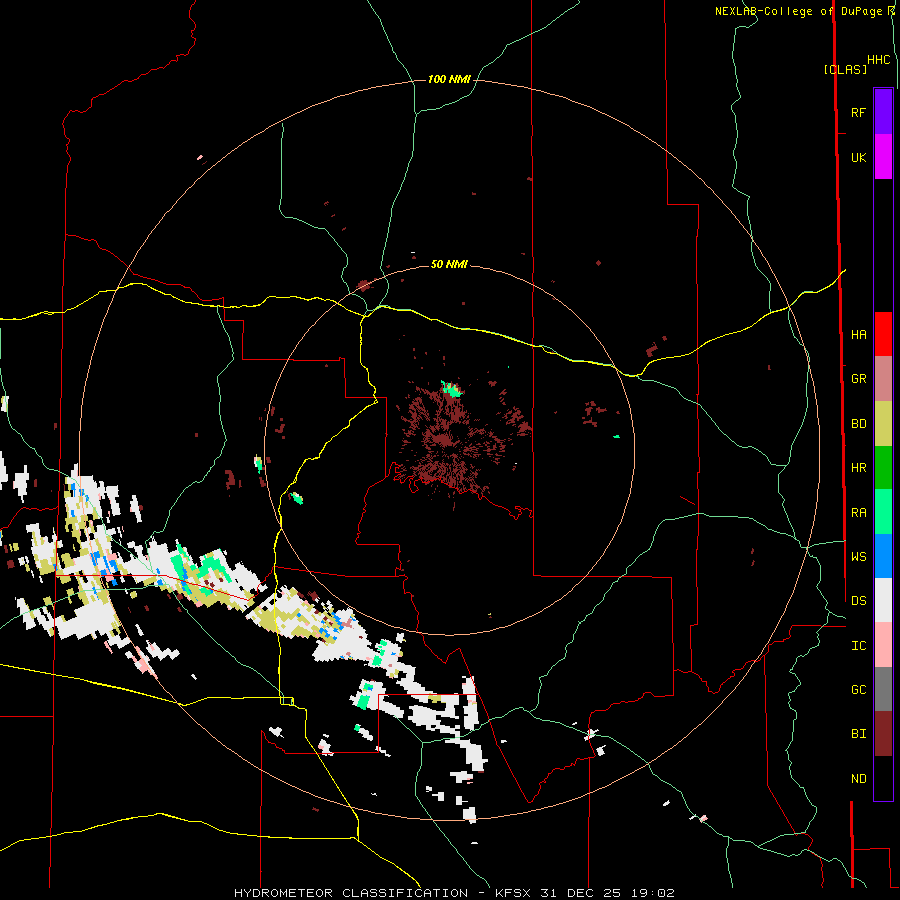This screenshot has height=900, width=900.
Task: Click the "WS" legend label text
Action: pos(858,556)
